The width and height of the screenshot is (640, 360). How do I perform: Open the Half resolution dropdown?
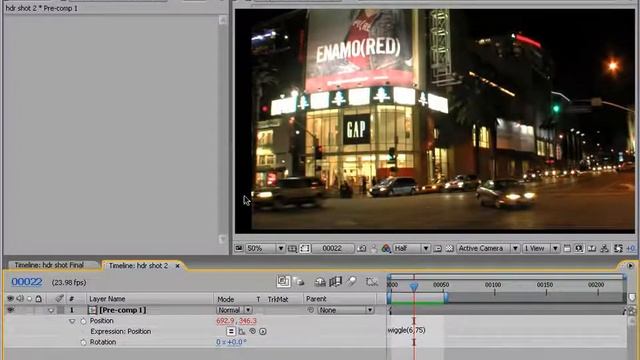point(411,248)
